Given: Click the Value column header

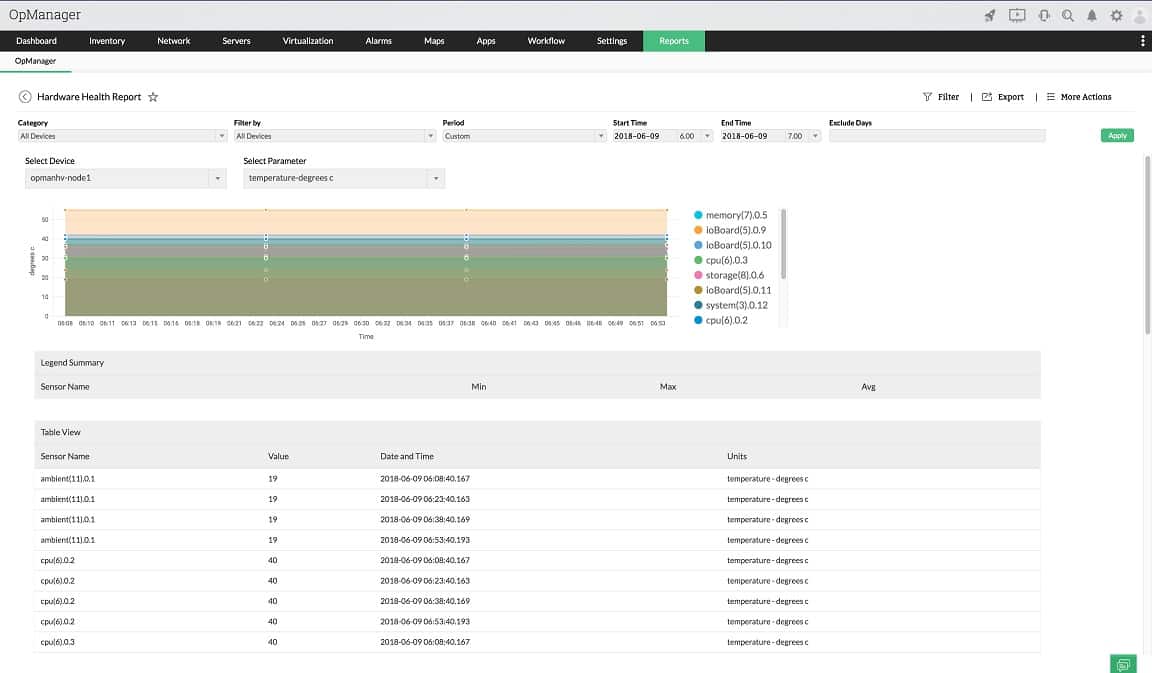Looking at the screenshot, I should 278,456.
